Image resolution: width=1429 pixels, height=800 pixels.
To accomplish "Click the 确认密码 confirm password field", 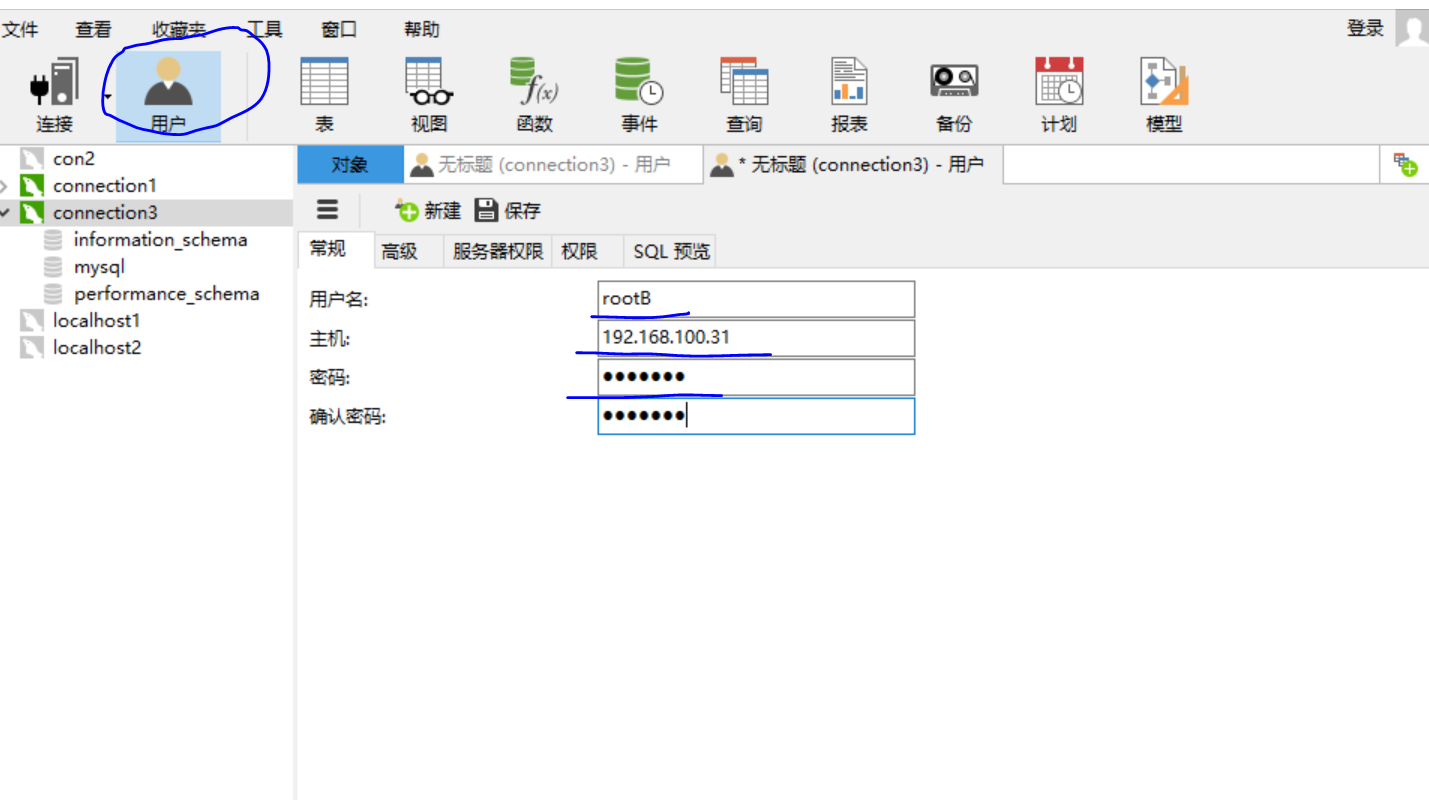I will point(756,416).
